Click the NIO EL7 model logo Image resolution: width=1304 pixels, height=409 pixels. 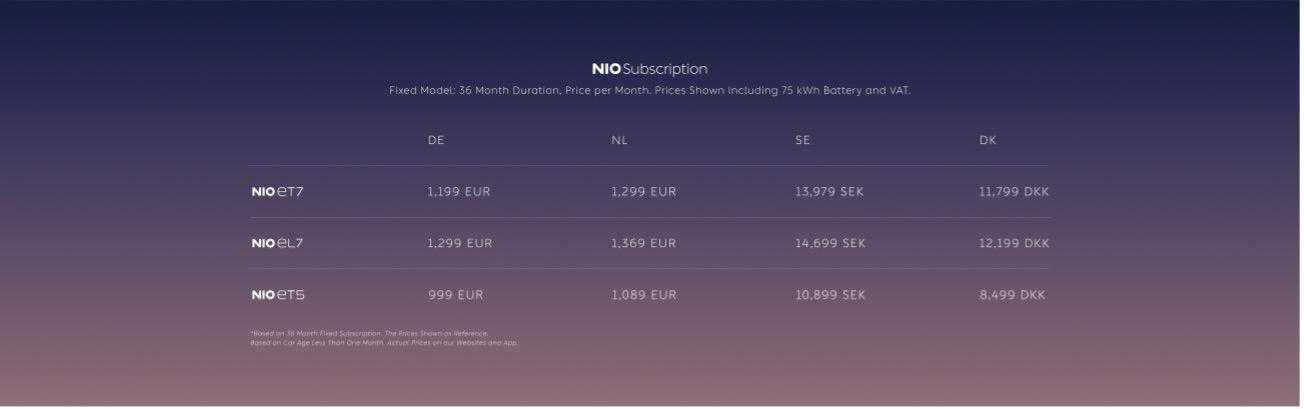coord(277,243)
